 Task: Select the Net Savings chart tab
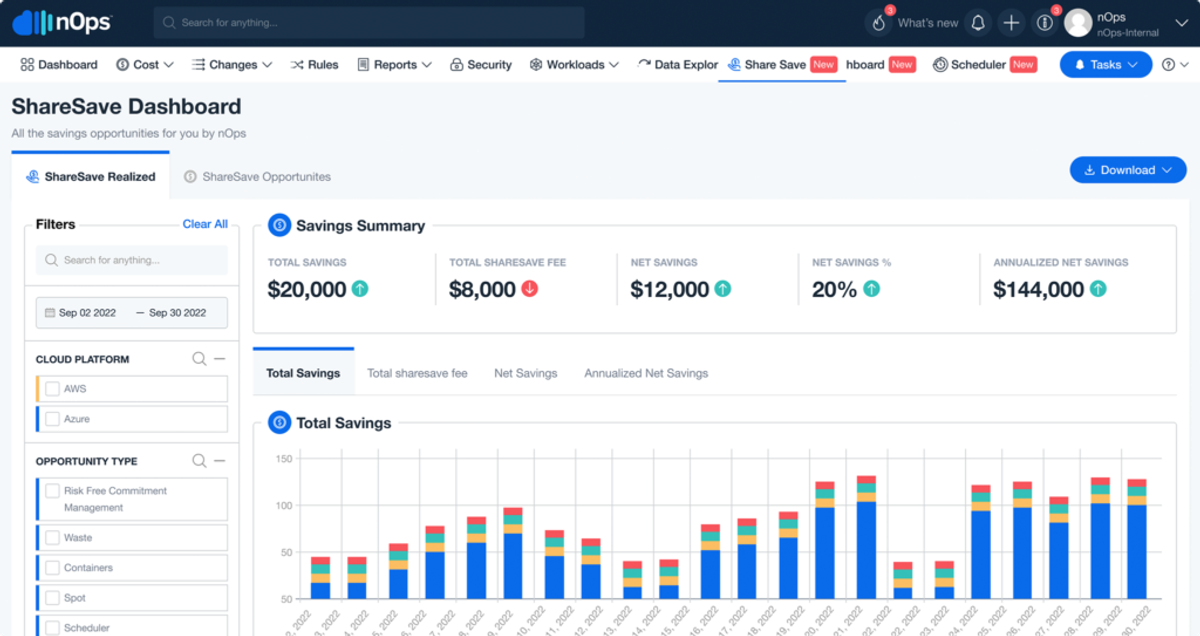[525, 373]
